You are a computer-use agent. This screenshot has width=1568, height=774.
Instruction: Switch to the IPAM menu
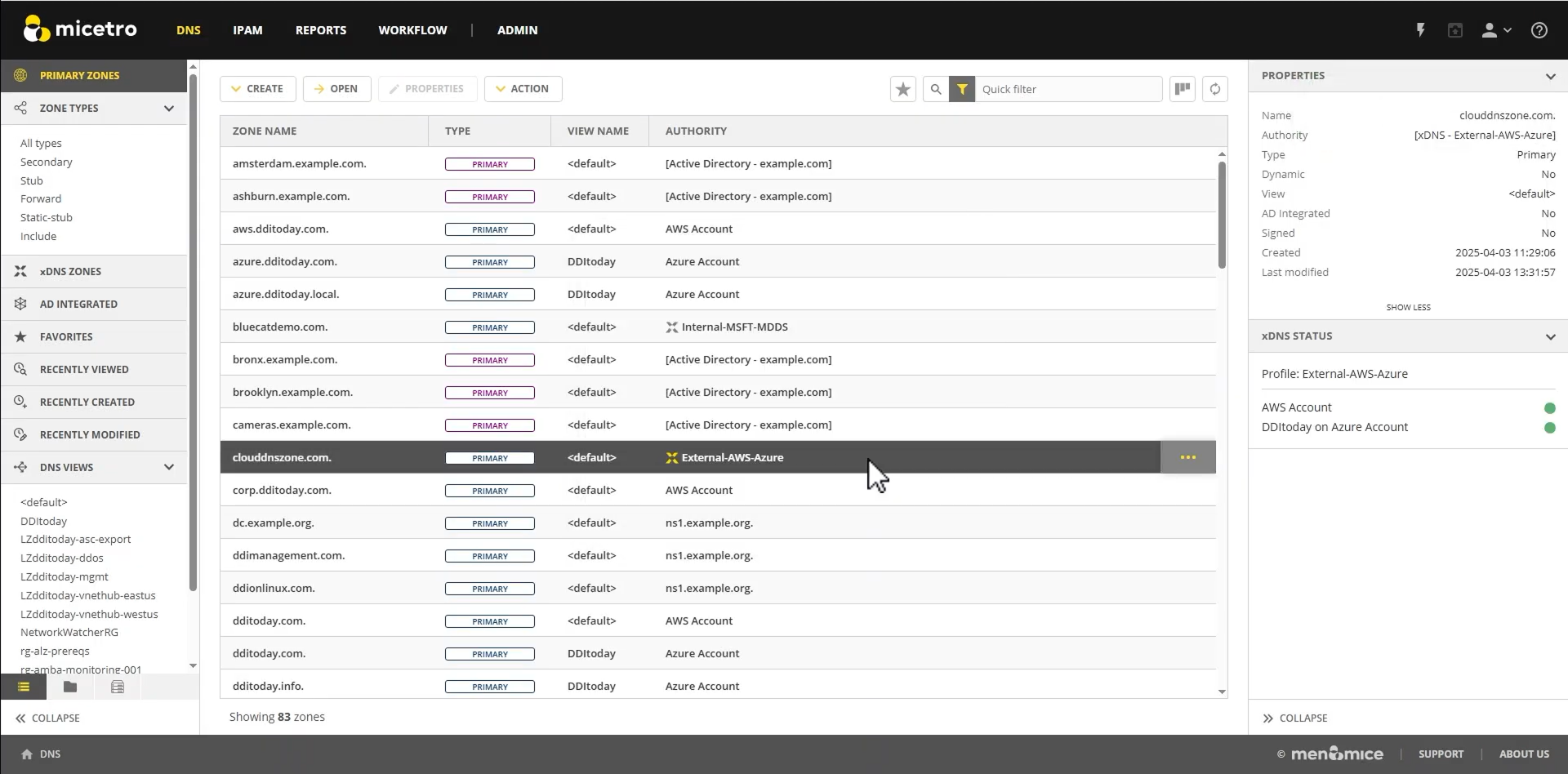(x=247, y=30)
